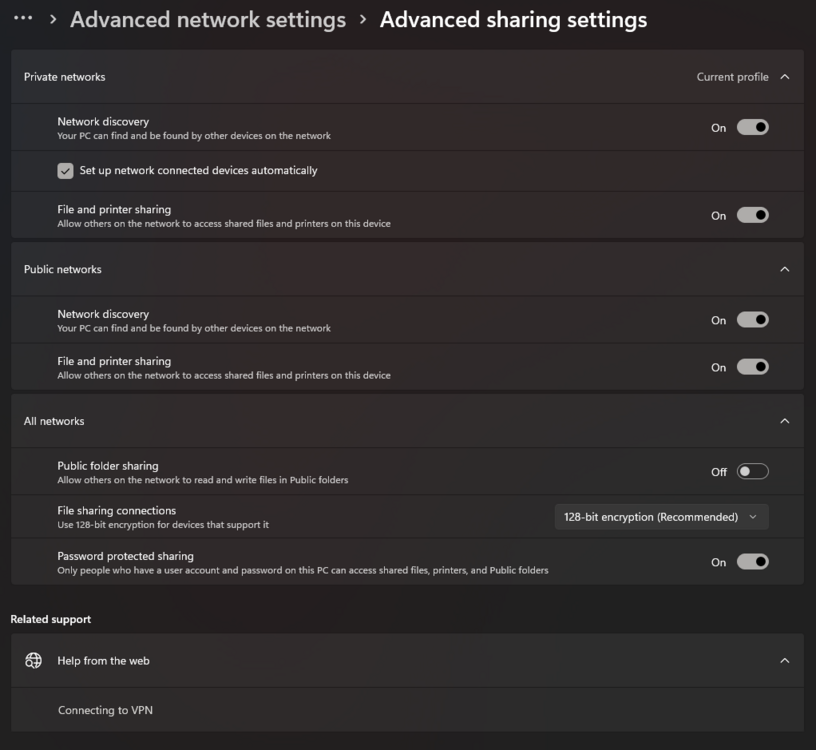
Task: Turn off Password protected sharing toggle
Action: pyautogui.click(x=753, y=562)
